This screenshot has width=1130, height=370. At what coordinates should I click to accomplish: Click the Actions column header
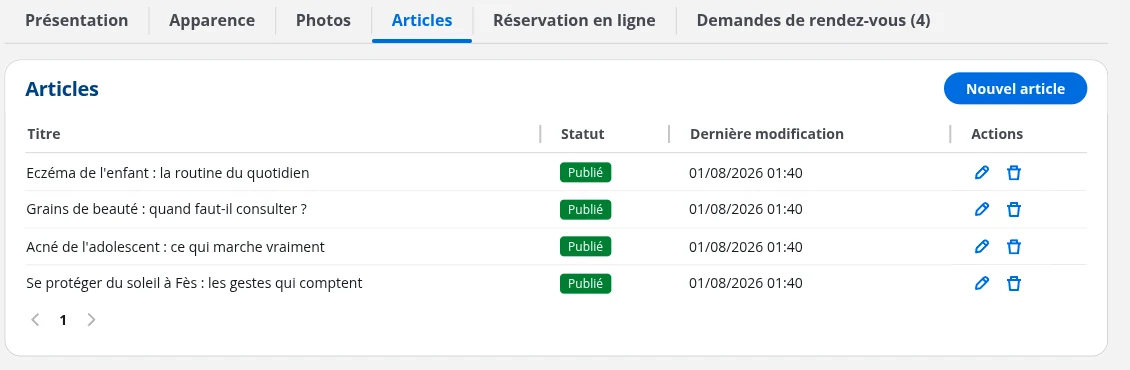997,133
